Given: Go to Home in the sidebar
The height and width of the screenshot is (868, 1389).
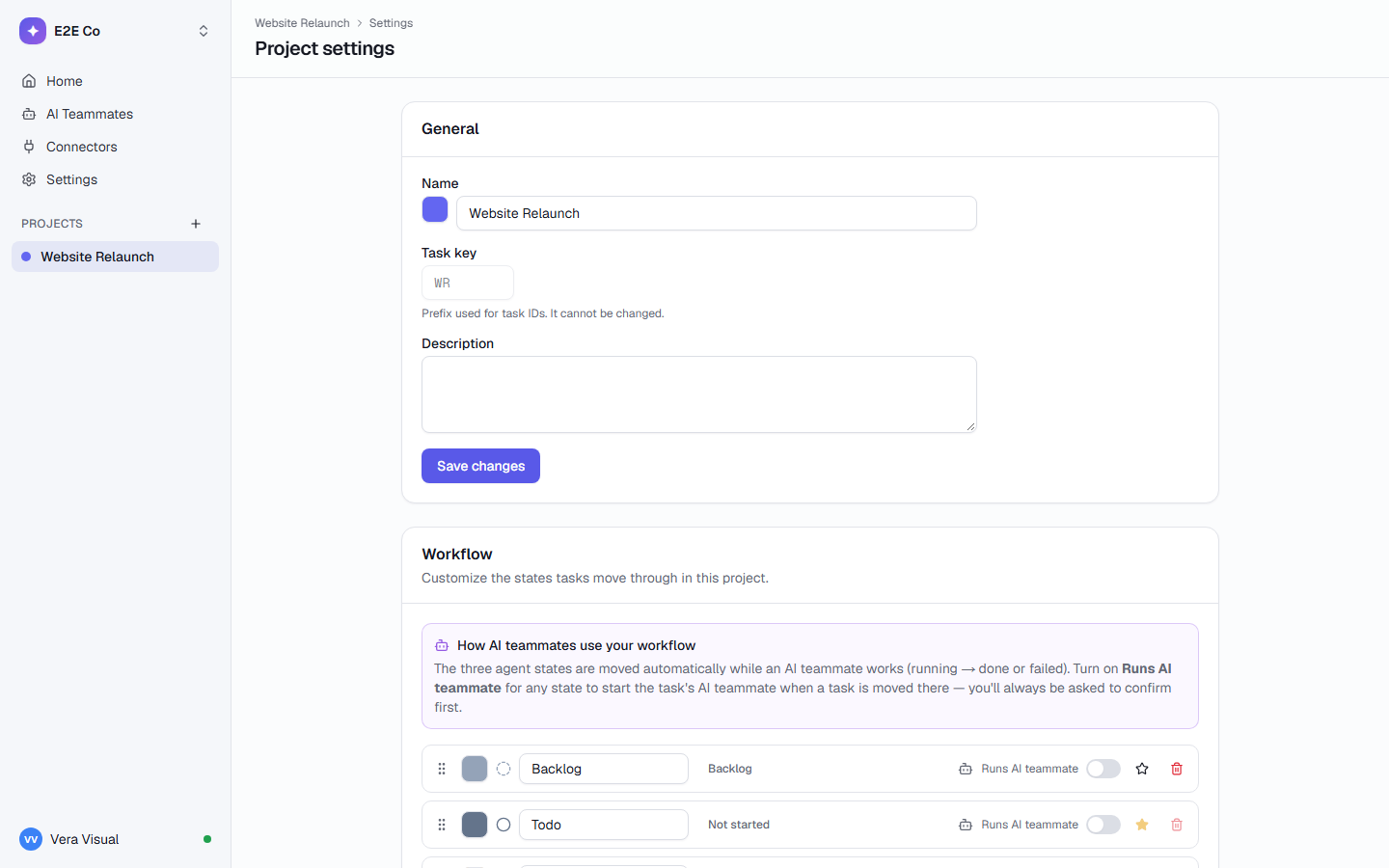Looking at the screenshot, I should [115, 81].
